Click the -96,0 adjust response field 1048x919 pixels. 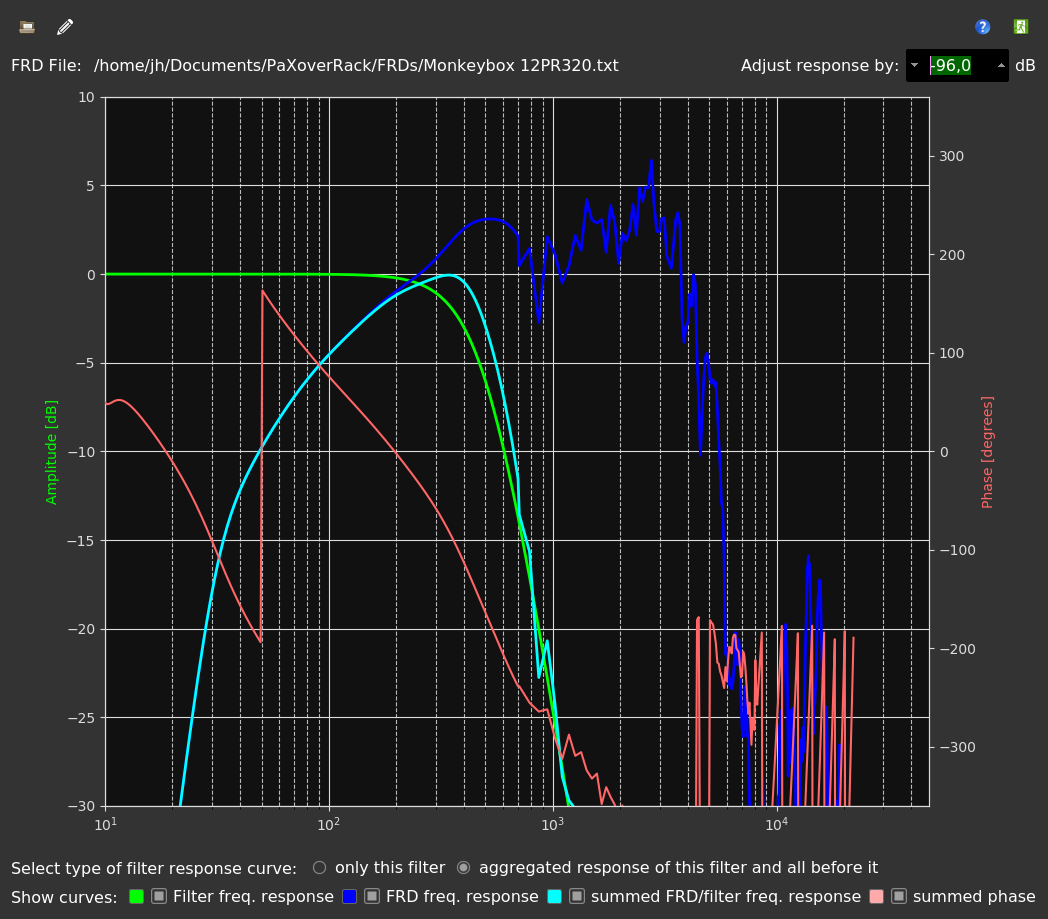point(958,65)
